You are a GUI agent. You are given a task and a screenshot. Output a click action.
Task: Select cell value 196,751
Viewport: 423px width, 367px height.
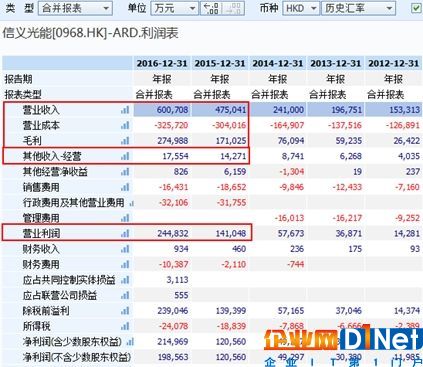pos(346,110)
